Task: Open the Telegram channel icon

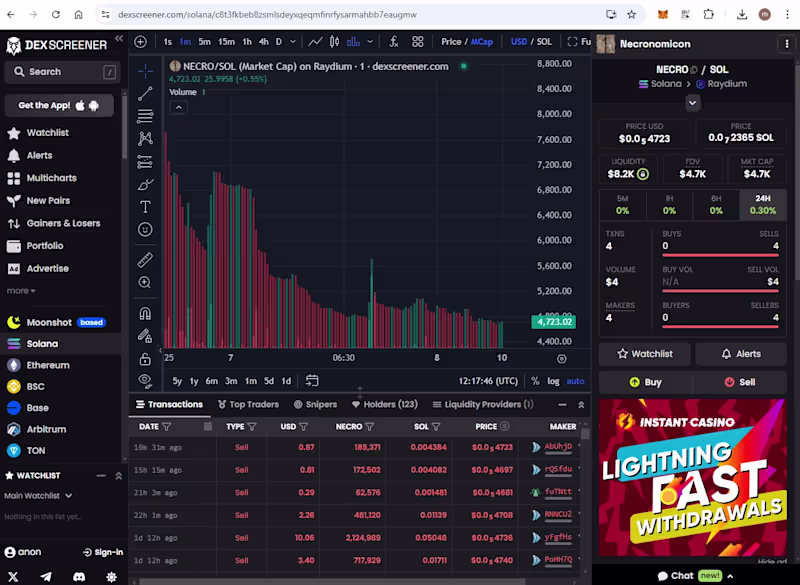Action: [x=46, y=576]
